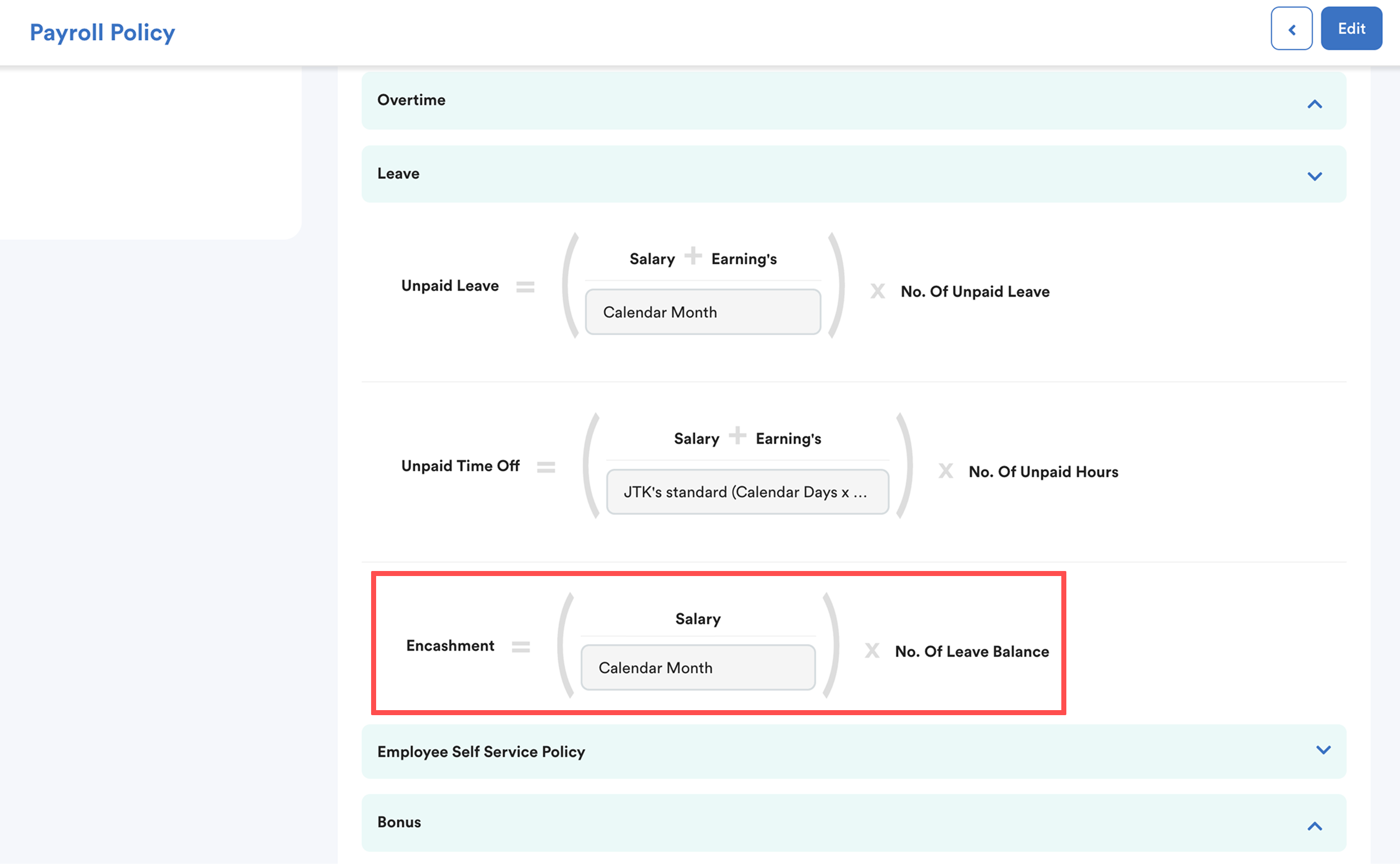Expand the Overtime section chevron
Screen dimensions: 1400x866
coord(1314,104)
